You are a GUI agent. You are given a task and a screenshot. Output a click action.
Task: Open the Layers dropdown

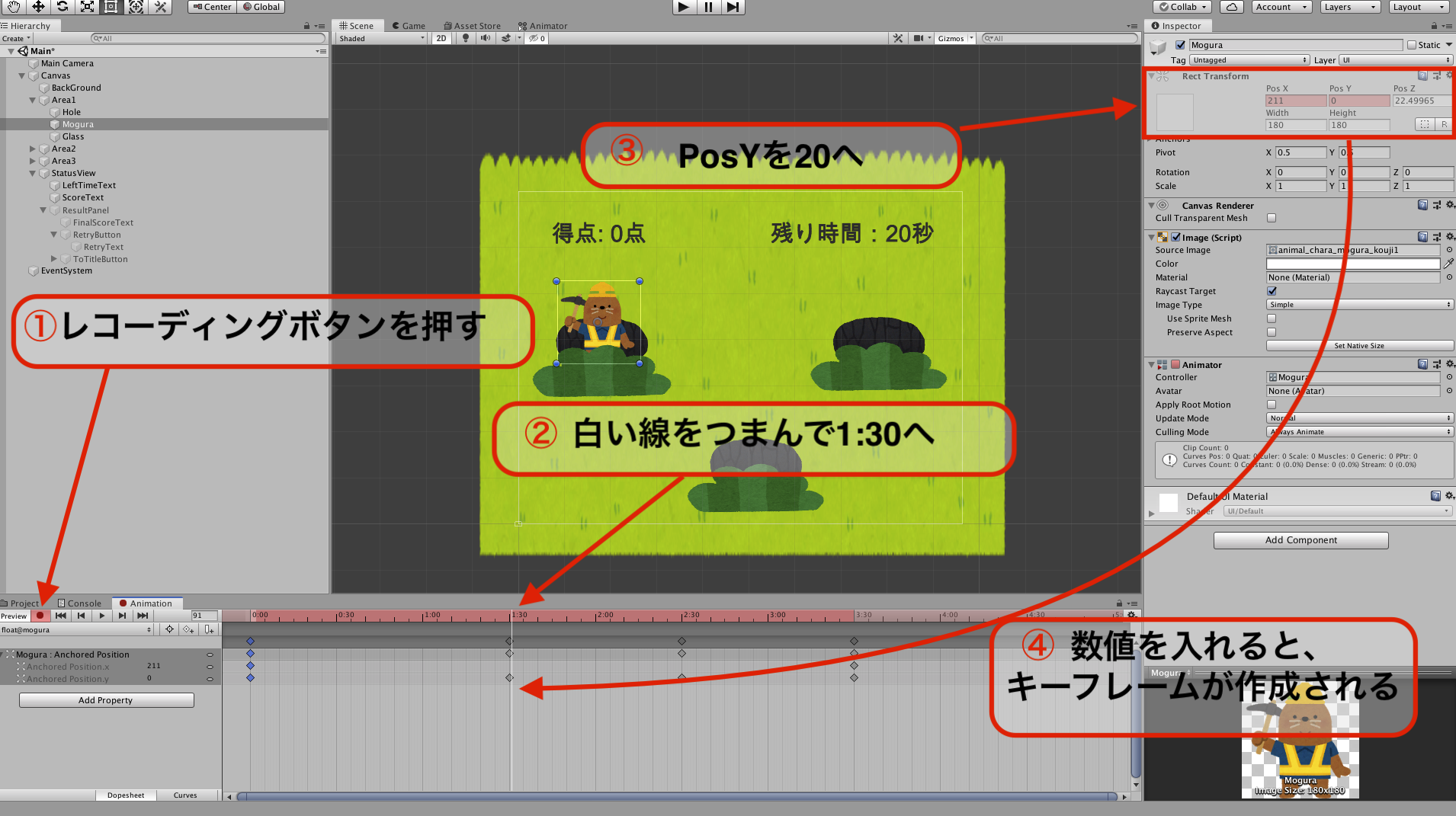(1351, 7)
